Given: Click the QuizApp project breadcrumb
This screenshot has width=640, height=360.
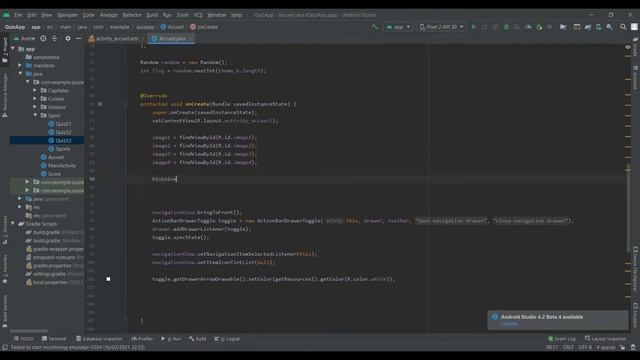Looking at the screenshot, I should (x=15, y=27).
